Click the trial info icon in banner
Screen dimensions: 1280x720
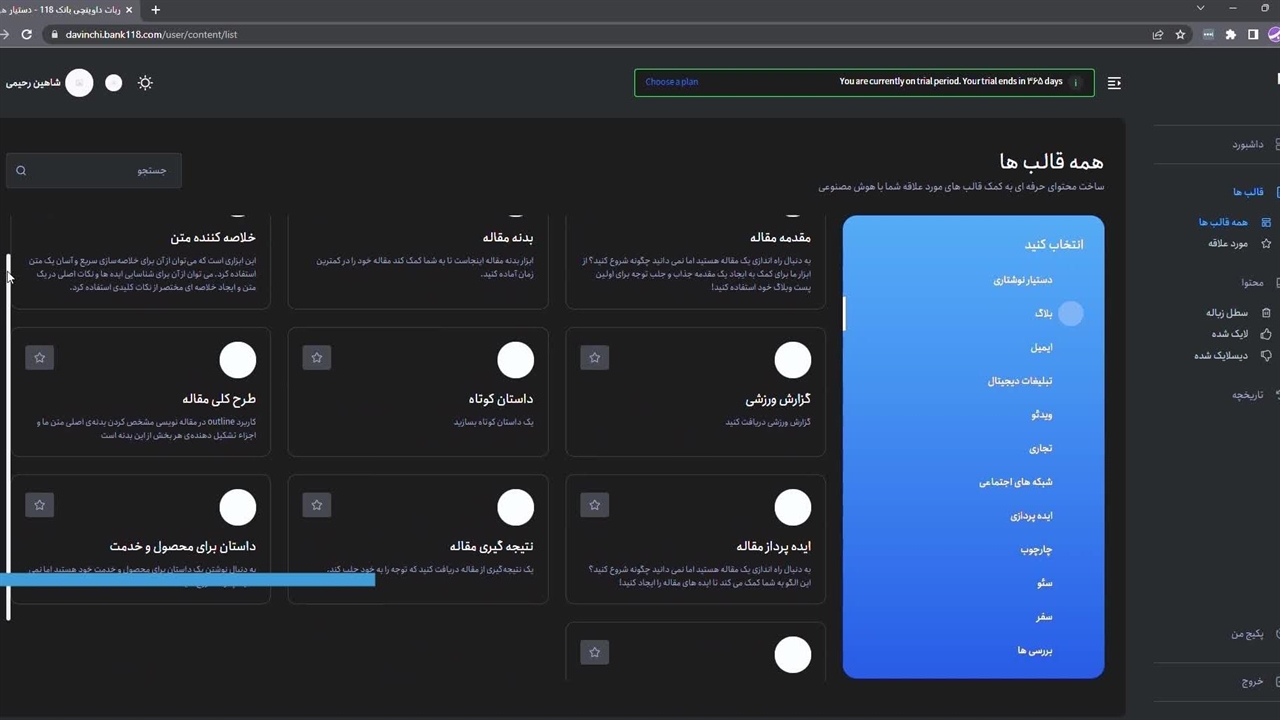tap(1076, 82)
